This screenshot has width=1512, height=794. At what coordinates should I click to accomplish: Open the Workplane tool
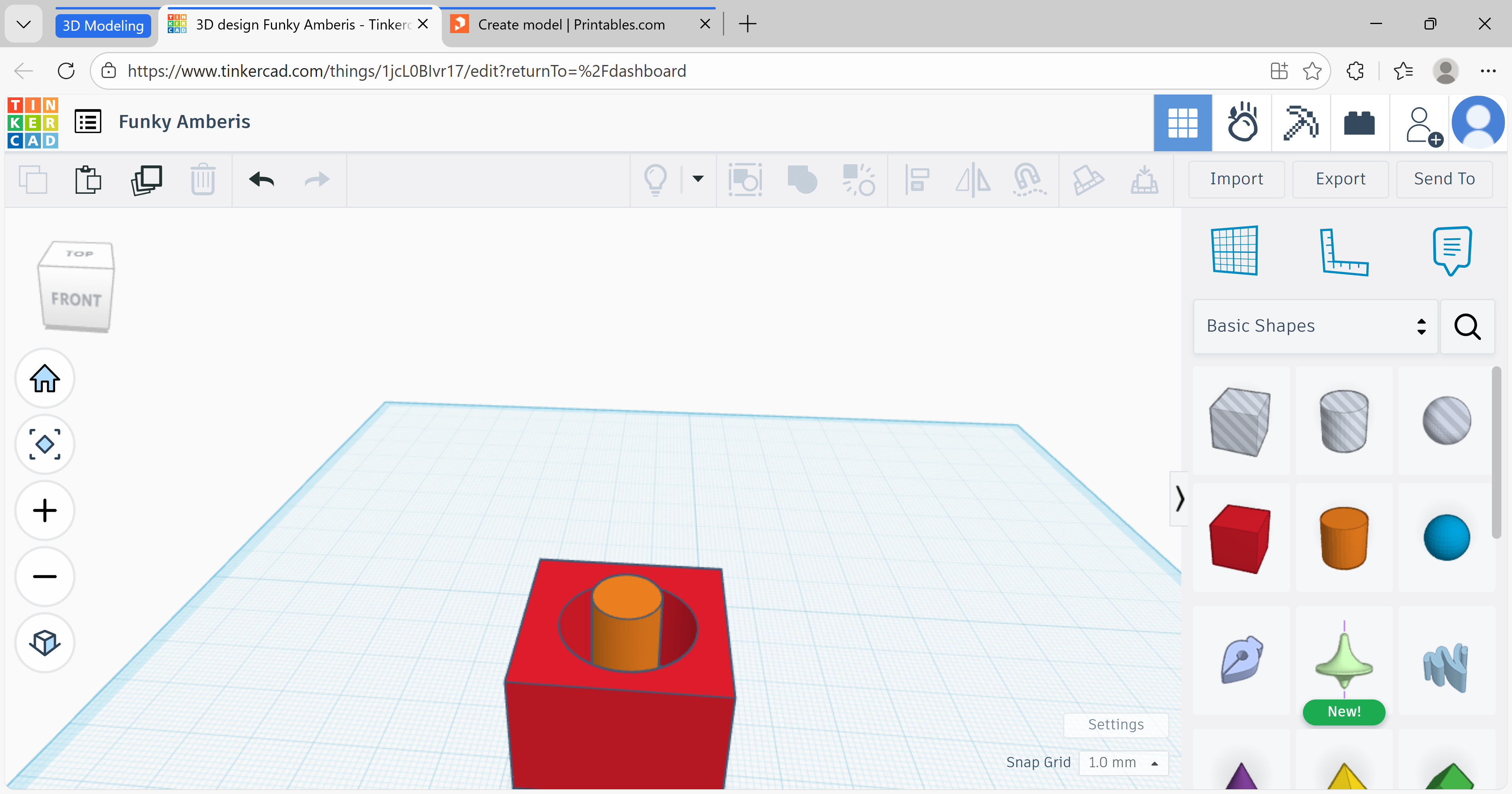pyautogui.click(x=1235, y=251)
